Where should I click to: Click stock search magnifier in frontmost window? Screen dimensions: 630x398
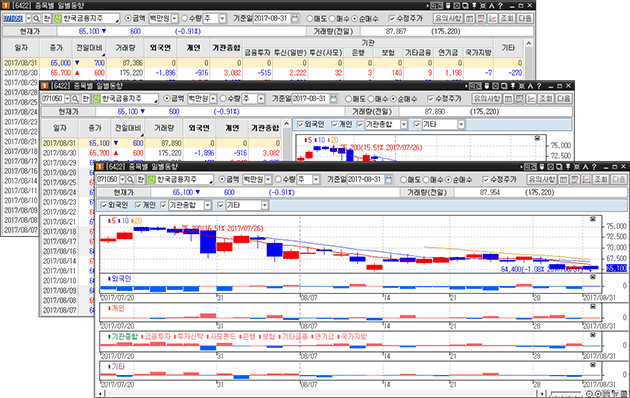click(131, 180)
